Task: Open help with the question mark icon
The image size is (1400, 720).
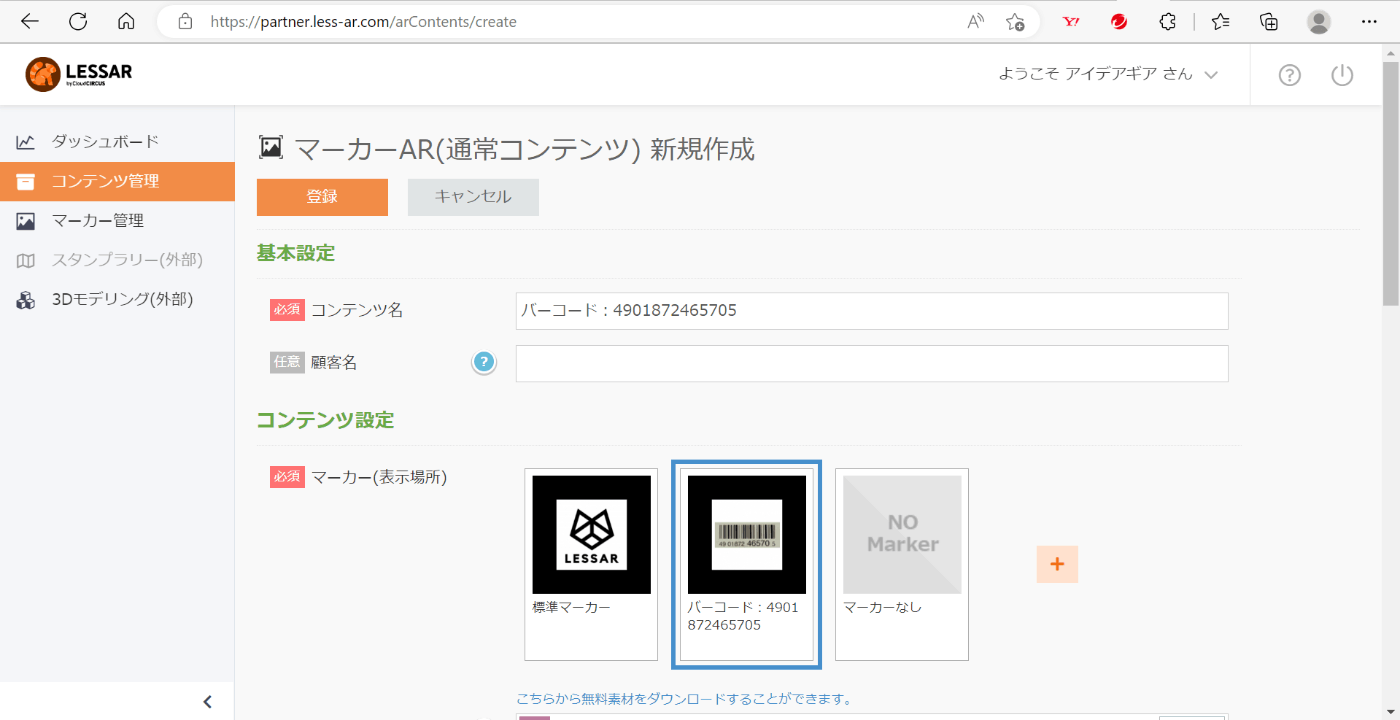Action: tap(1290, 75)
